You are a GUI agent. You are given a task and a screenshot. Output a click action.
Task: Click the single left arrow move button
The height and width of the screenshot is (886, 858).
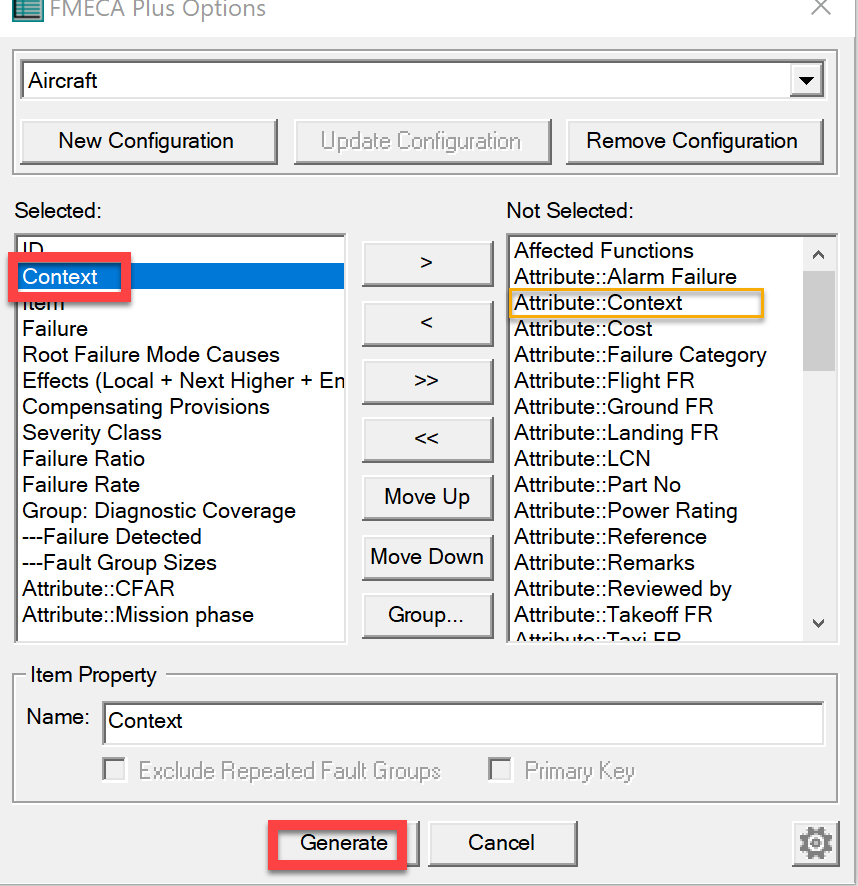427,322
